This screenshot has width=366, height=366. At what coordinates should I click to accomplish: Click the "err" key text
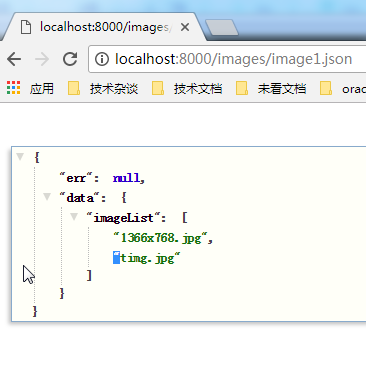coord(76,178)
